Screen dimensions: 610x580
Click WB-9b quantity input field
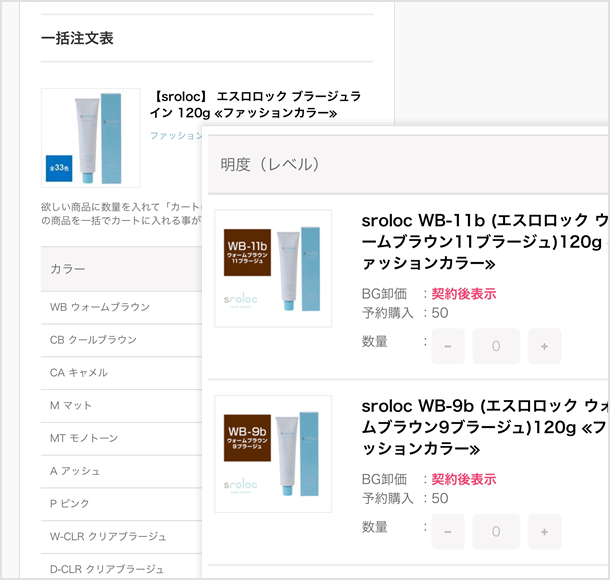click(496, 531)
